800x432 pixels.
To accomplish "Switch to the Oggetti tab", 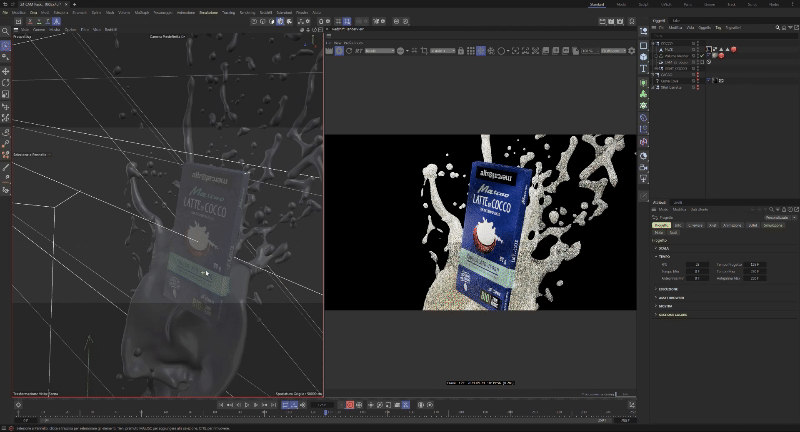I will (x=659, y=20).
